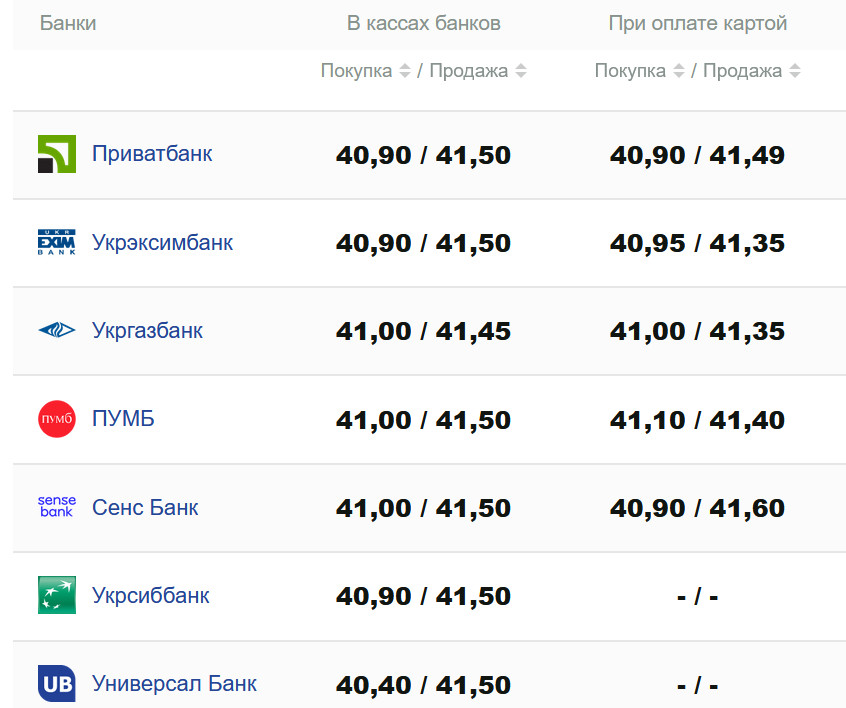
Task: Click the Укрэксимбанк EXIM logo
Action: click(57, 243)
